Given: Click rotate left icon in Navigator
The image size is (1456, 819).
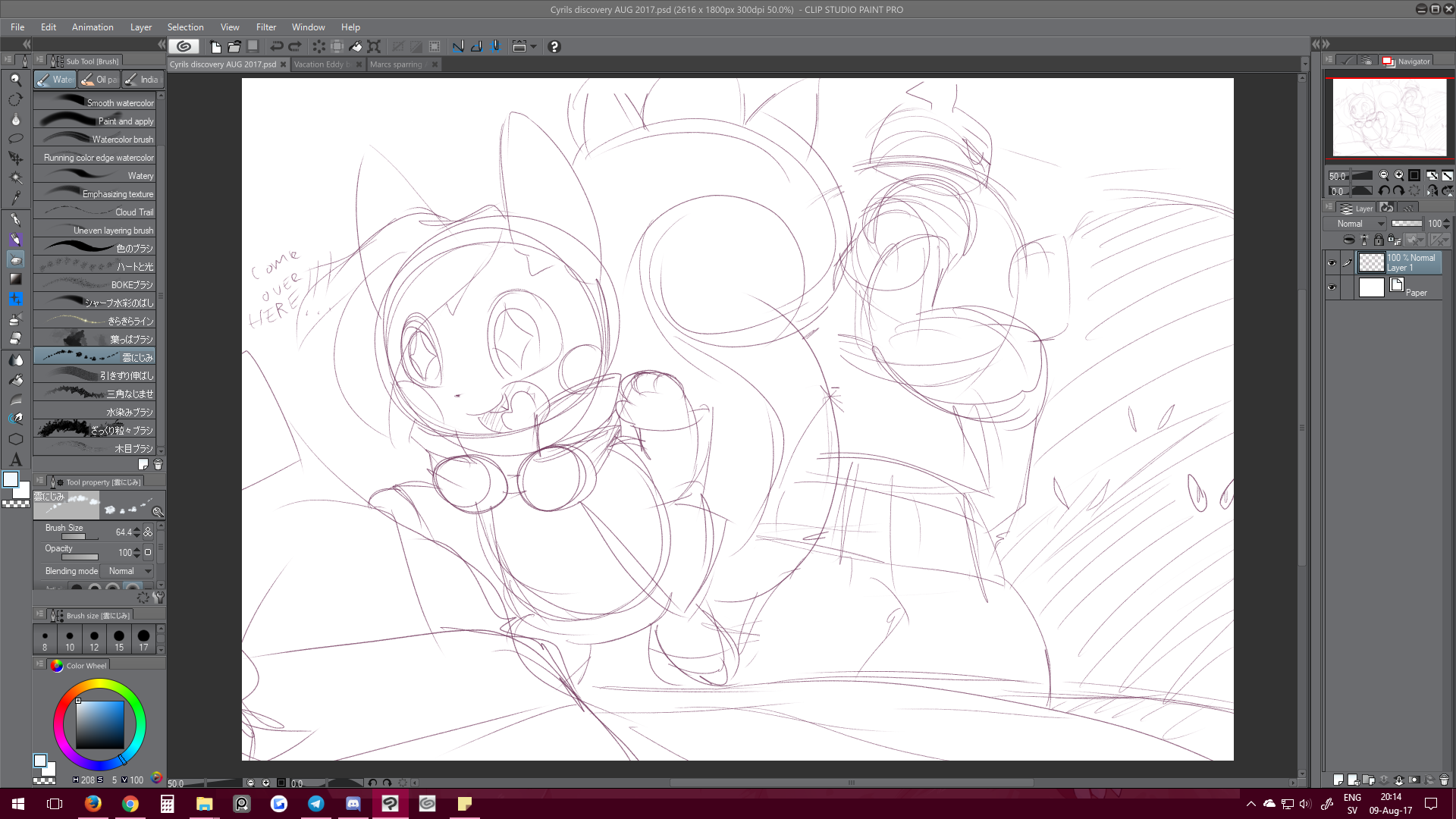Looking at the screenshot, I should pyautogui.click(x=1384, y=191).
